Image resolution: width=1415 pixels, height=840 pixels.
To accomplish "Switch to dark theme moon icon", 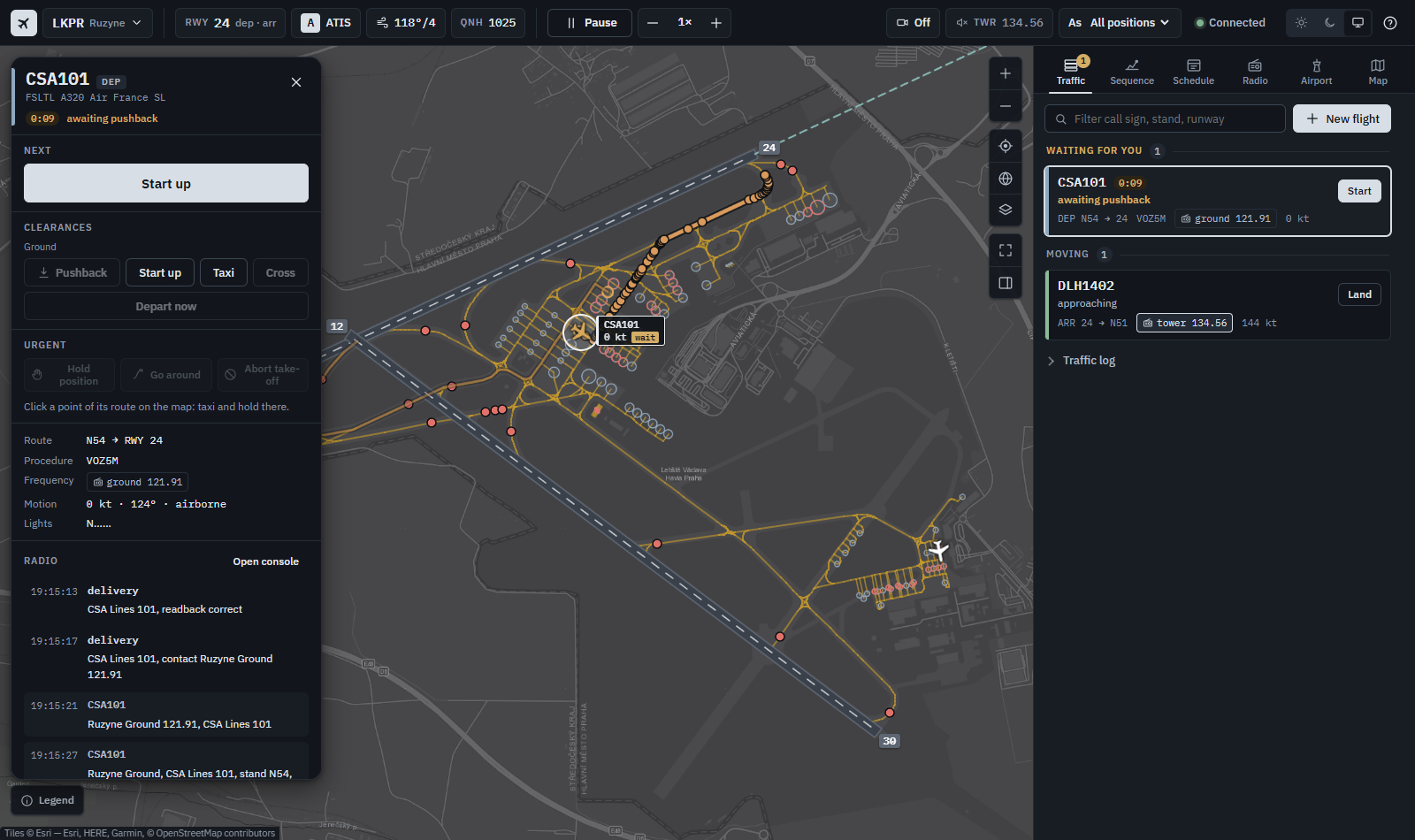I will coord(1329,23).
